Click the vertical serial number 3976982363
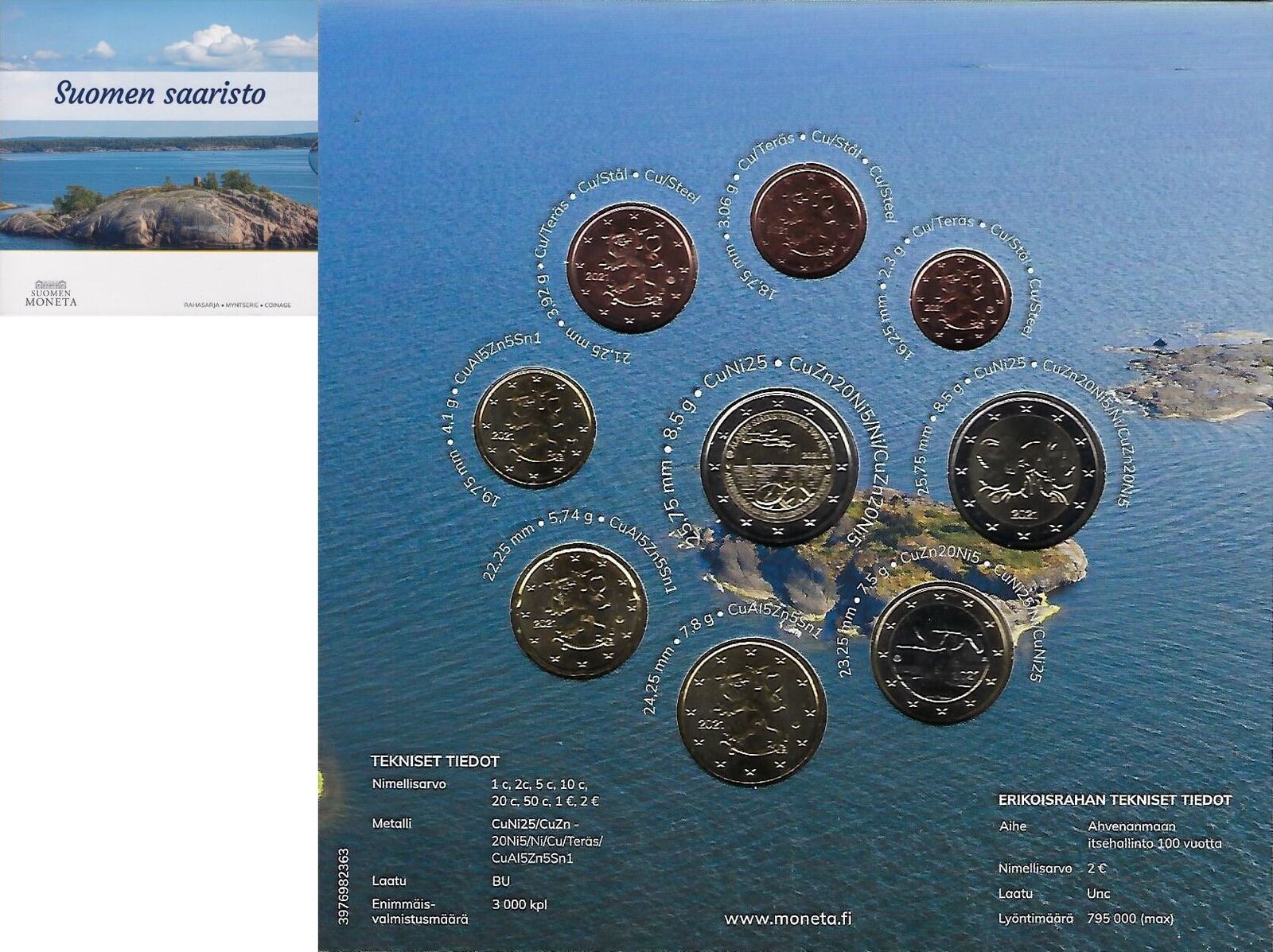Screen dimensions: 1273x952 344,886
